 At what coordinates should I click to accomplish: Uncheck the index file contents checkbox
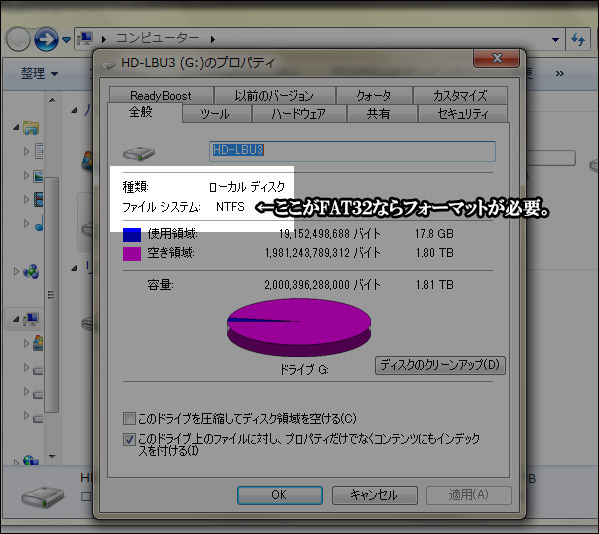129,439
